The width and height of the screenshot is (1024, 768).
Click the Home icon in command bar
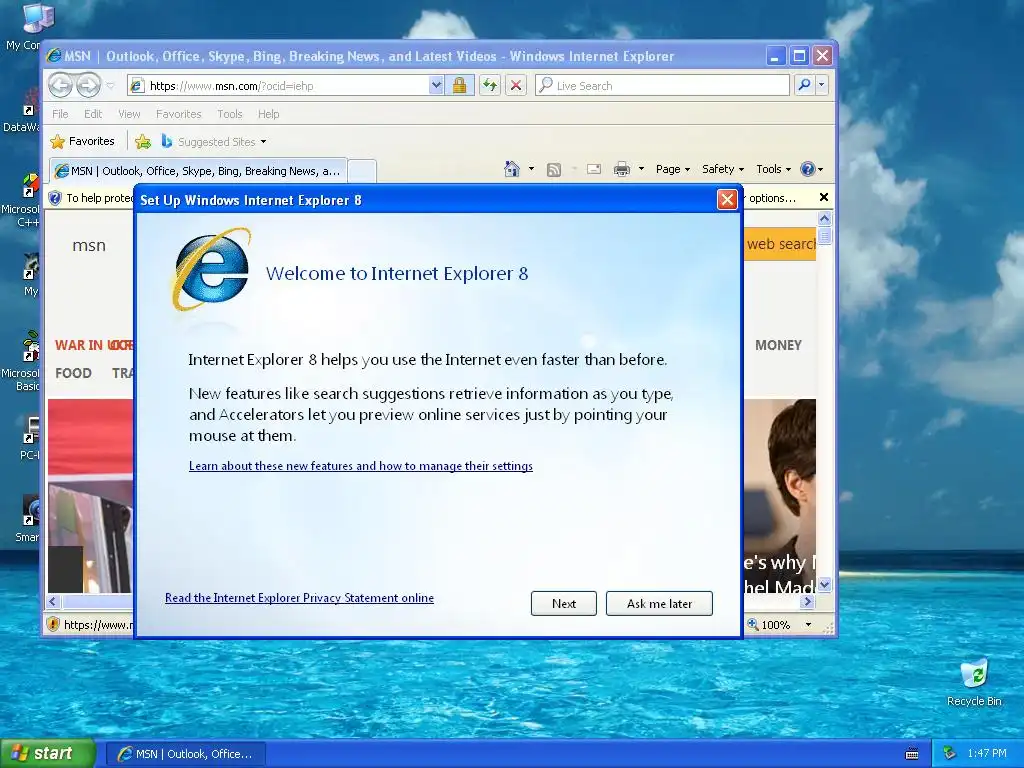tap(512, 169)
